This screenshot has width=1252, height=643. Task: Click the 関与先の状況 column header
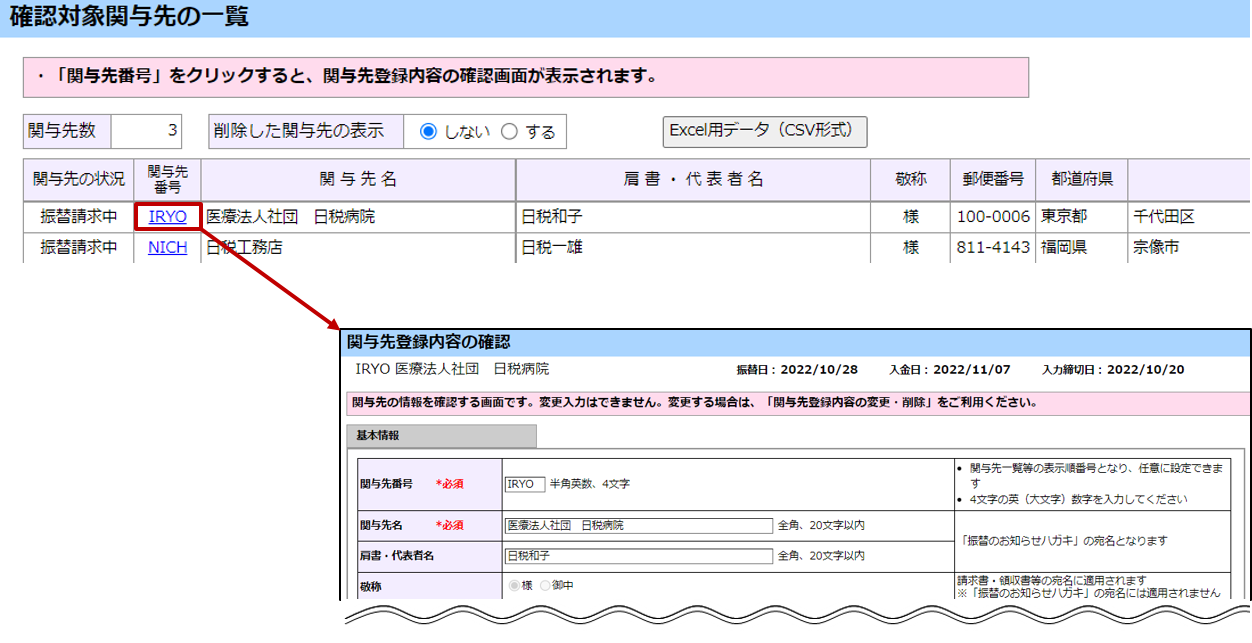click(x=79, y=179)
